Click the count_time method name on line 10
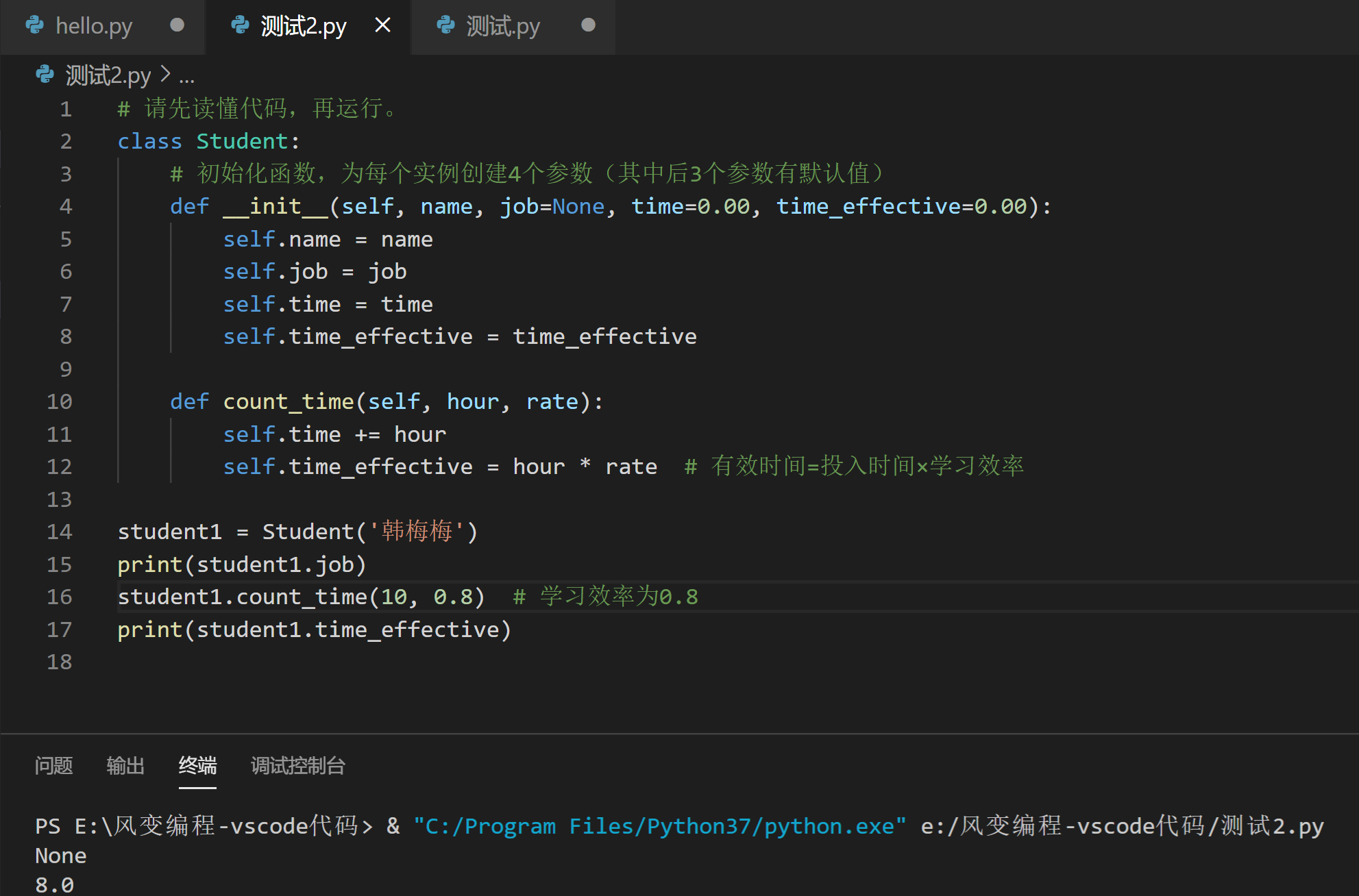1359x896 pixels. pos(289,401)
